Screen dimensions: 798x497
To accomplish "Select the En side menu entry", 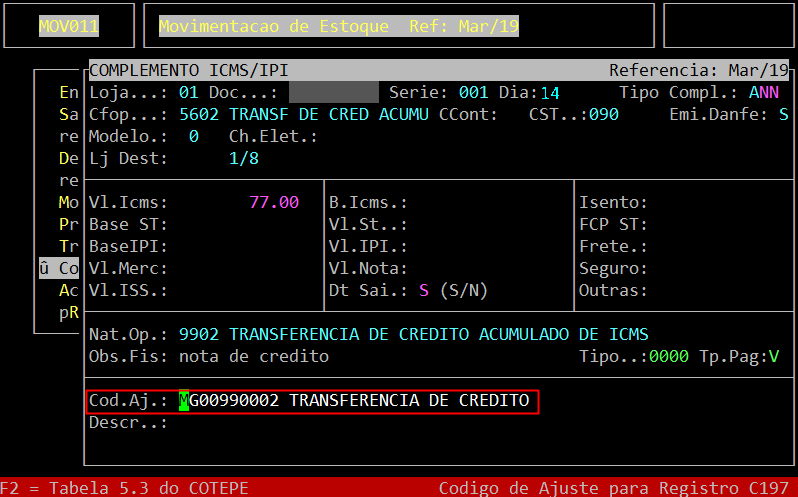I will [69, 93].
